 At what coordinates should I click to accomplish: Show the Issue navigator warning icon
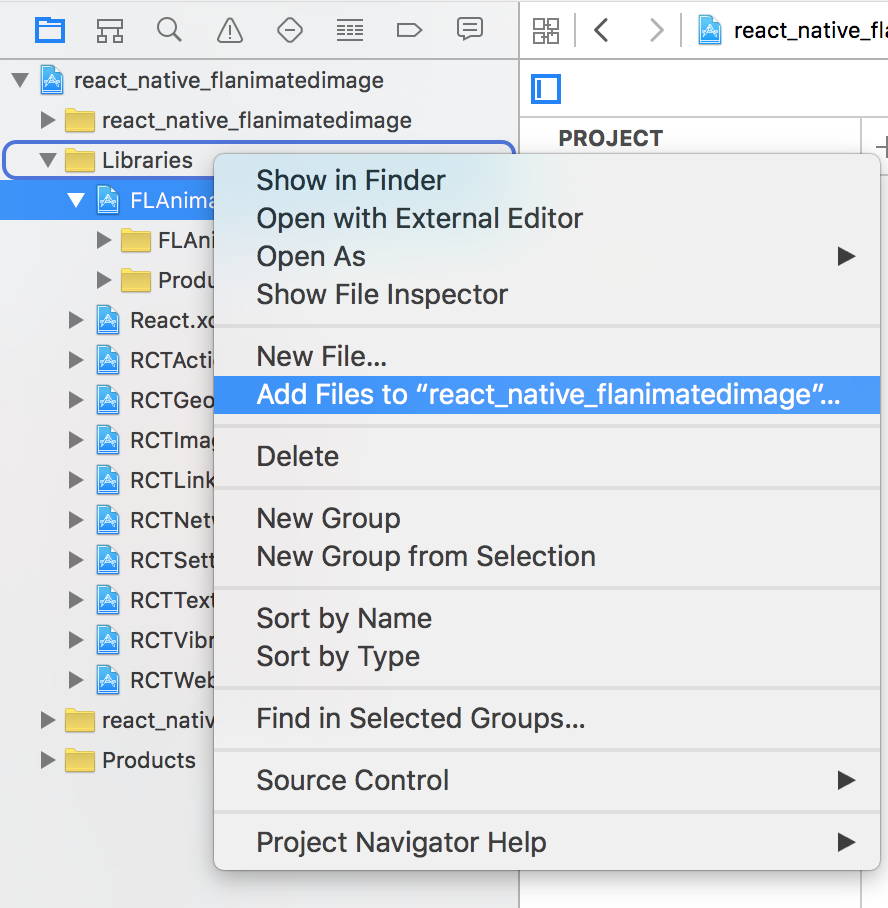230,30
